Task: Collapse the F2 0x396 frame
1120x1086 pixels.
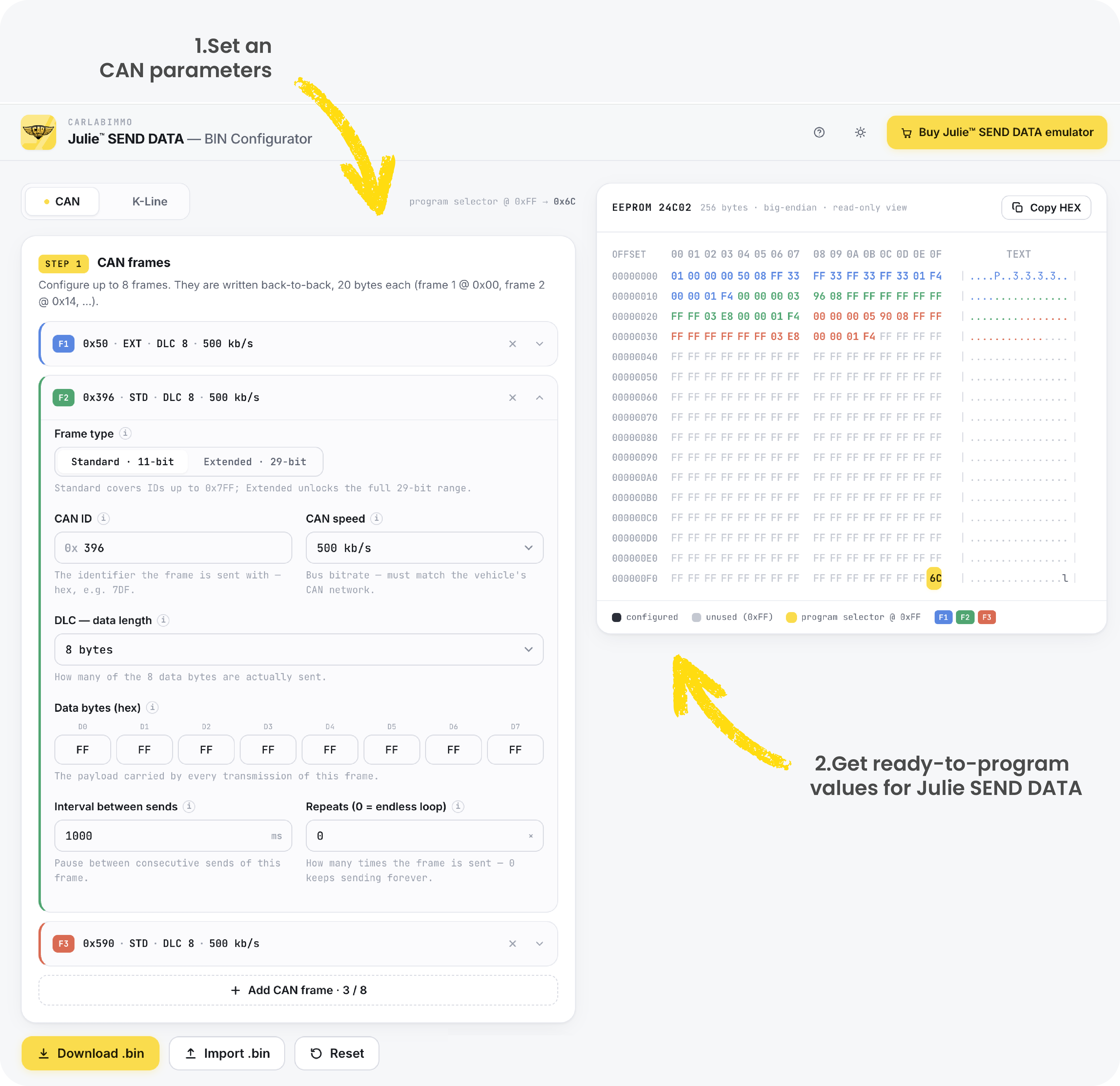Action: (540, 398)
